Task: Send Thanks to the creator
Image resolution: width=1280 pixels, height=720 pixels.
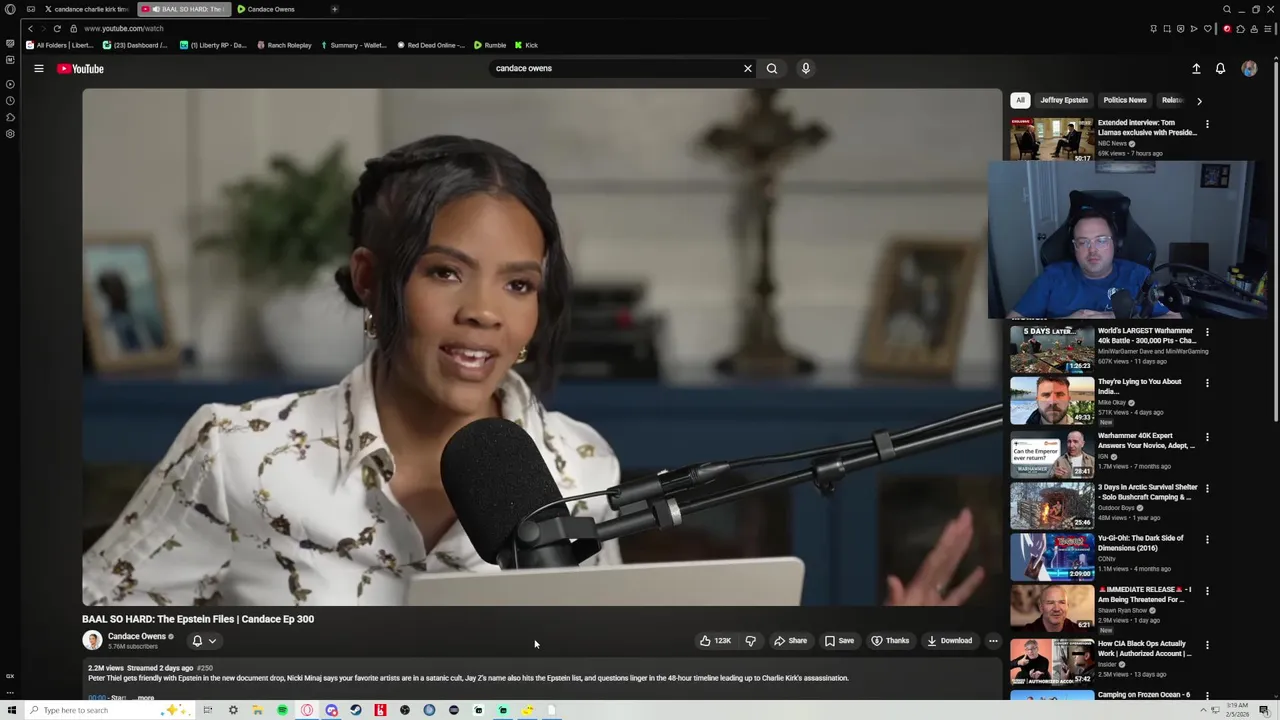Action: (x=890, y=641)
